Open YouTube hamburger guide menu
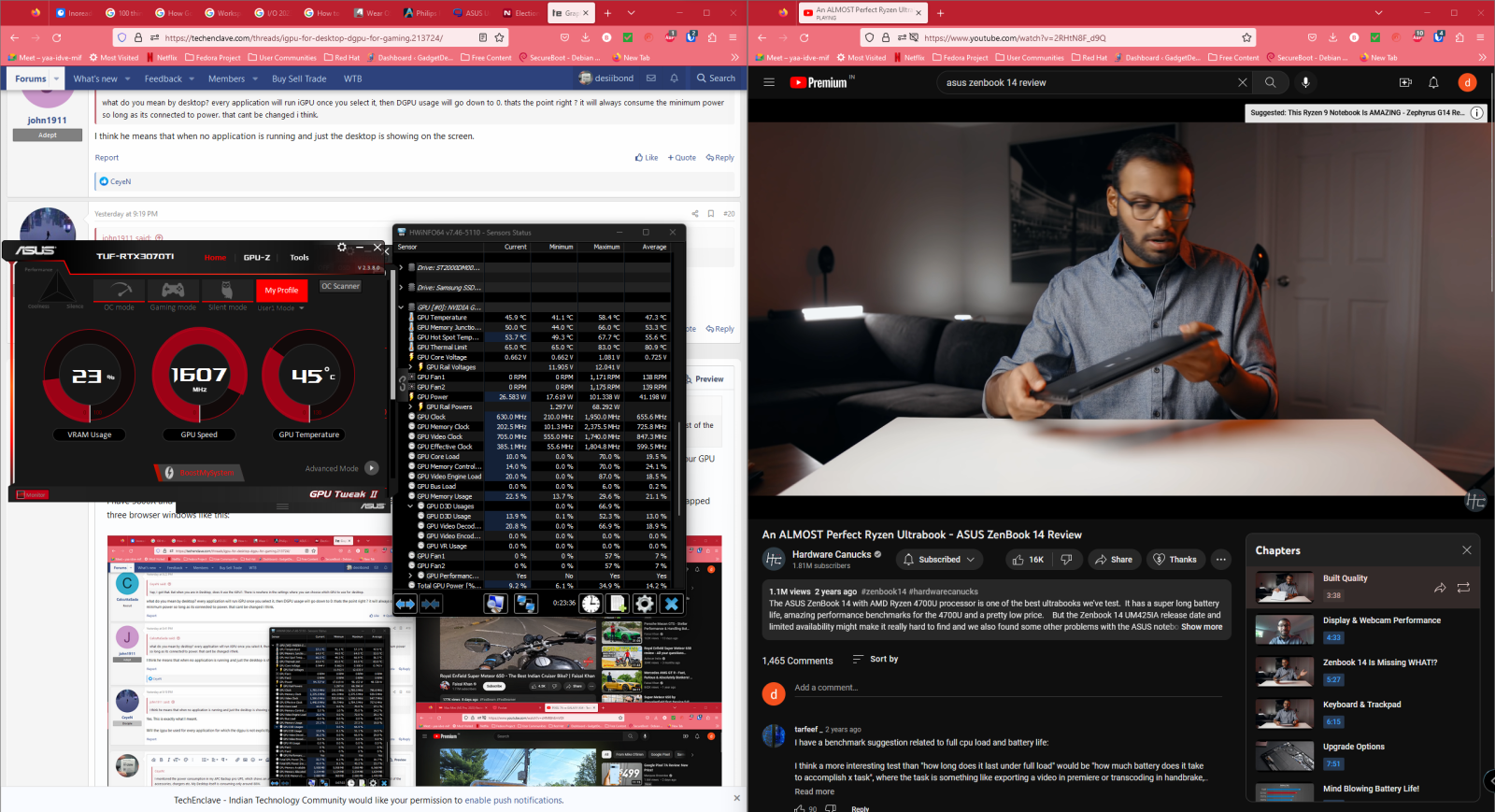1495x812 pixels. tap(769, 82)
